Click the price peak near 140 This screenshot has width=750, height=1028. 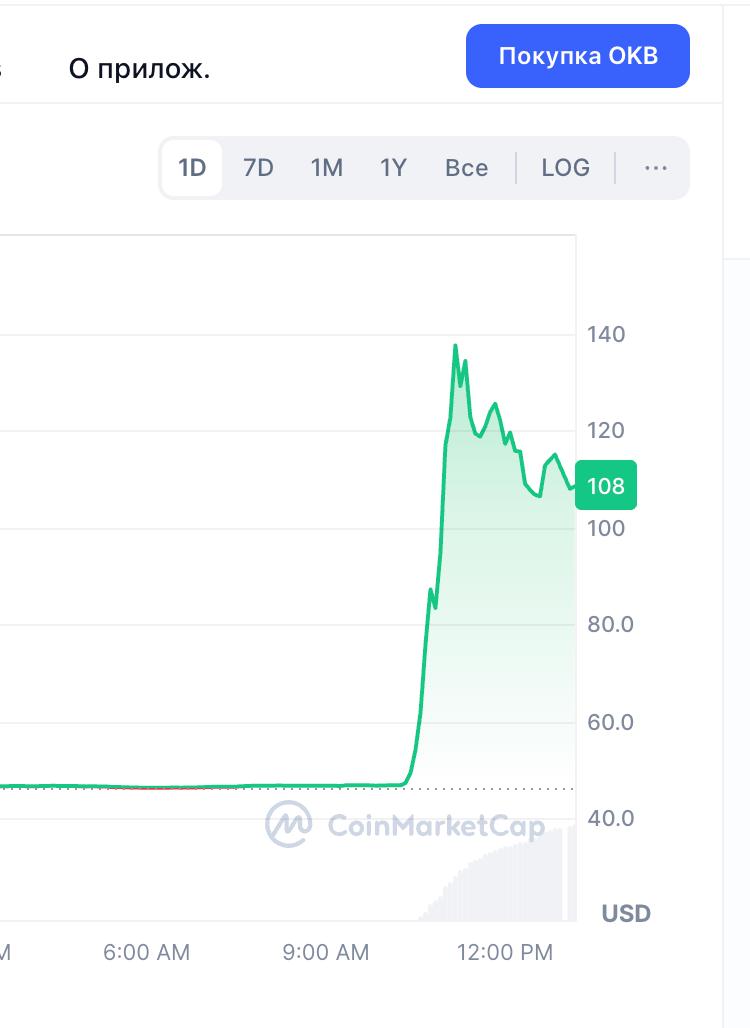coord(455,346)
